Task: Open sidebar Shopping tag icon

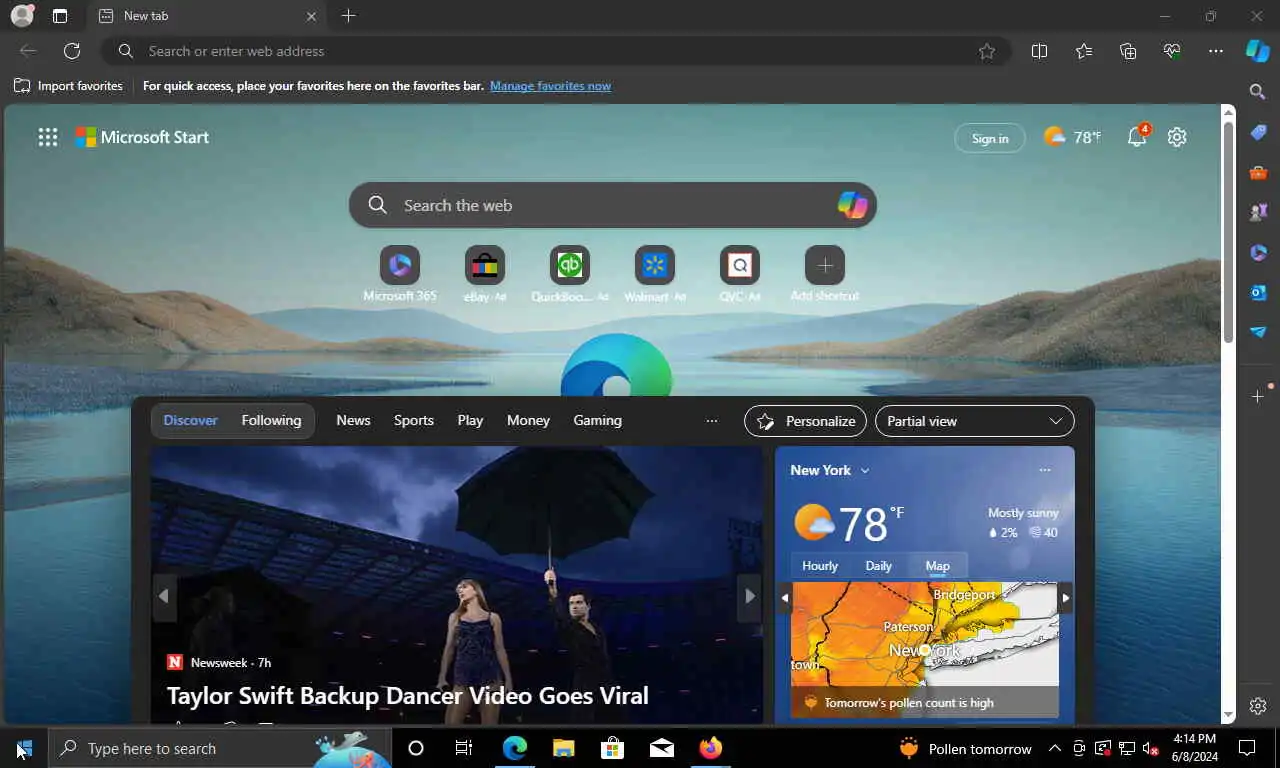Action: [x=1258, y=132]
